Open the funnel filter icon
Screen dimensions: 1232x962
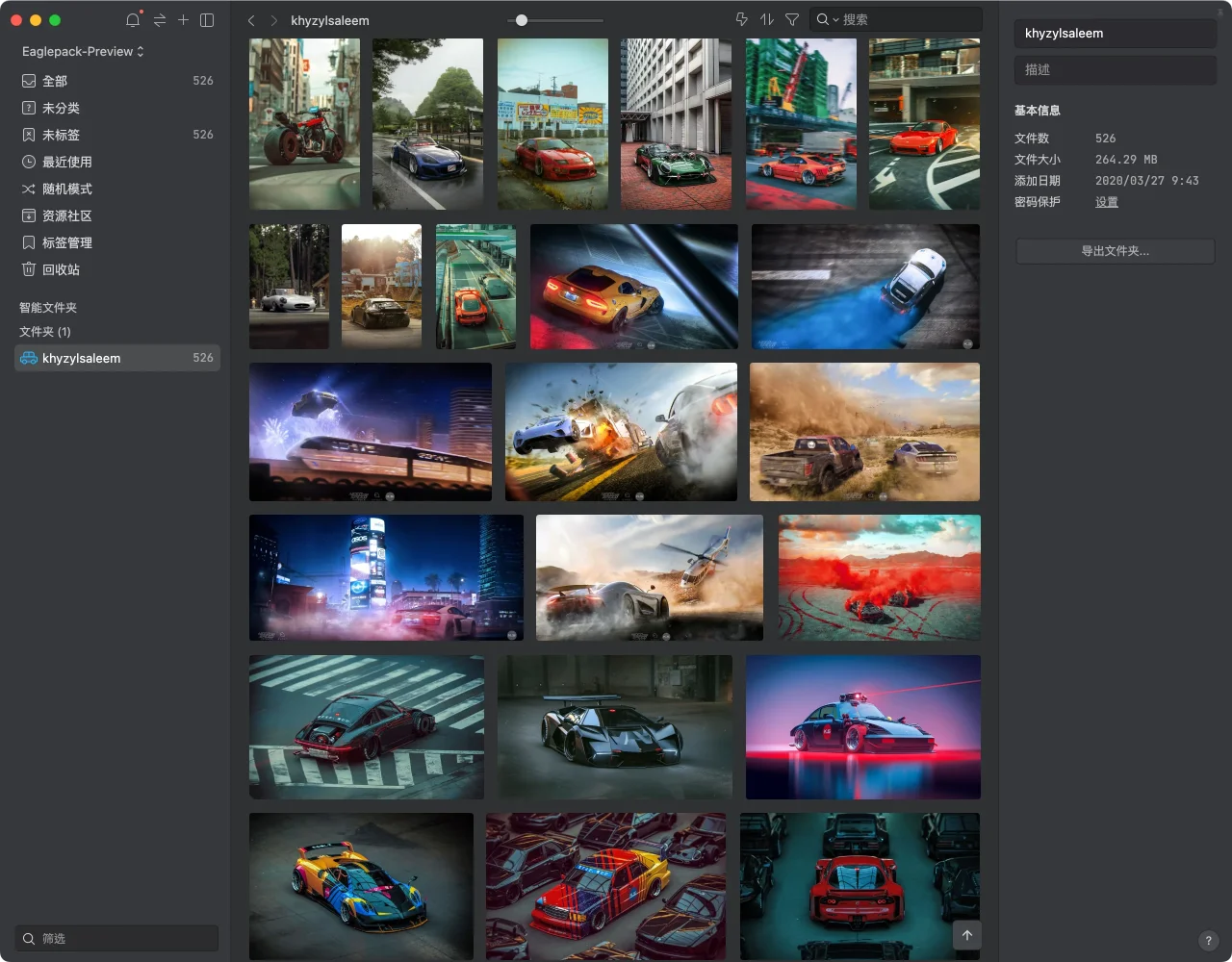[x=792, y=19]
